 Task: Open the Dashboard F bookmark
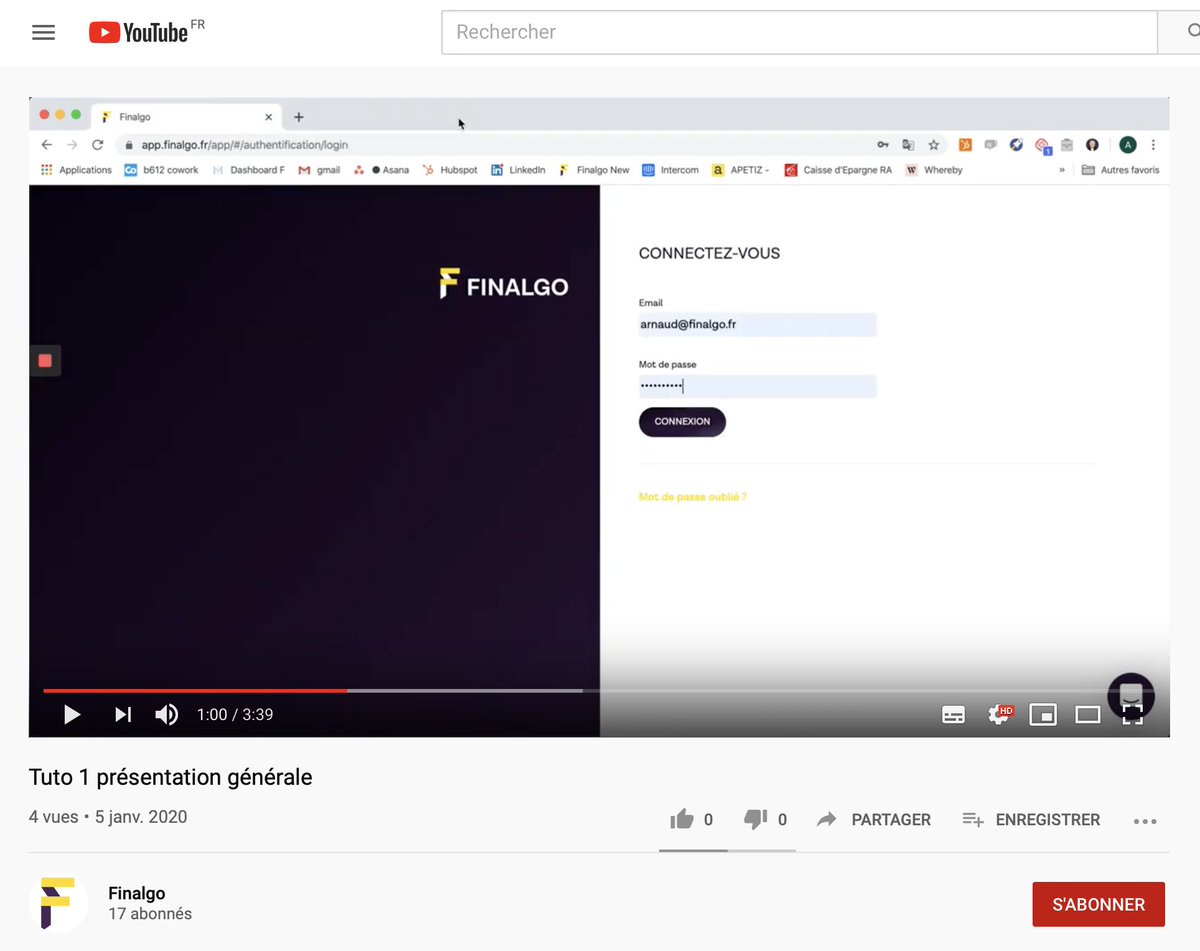tap(248, 170)
